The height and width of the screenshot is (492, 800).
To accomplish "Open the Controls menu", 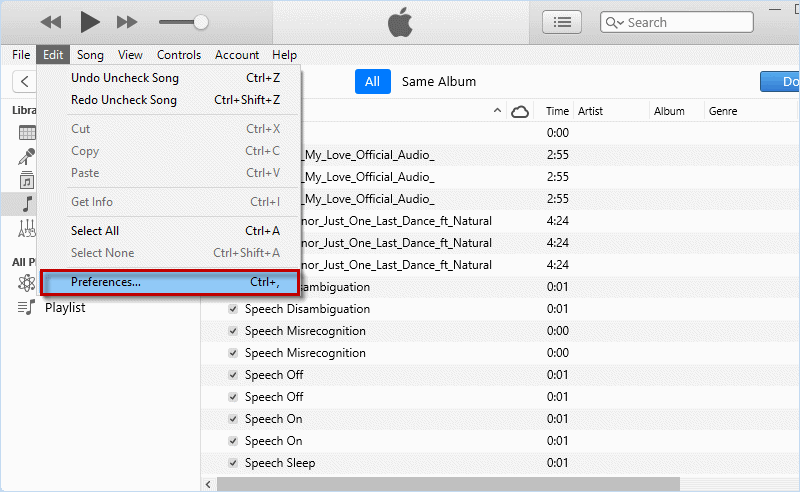I will [179, 55].
